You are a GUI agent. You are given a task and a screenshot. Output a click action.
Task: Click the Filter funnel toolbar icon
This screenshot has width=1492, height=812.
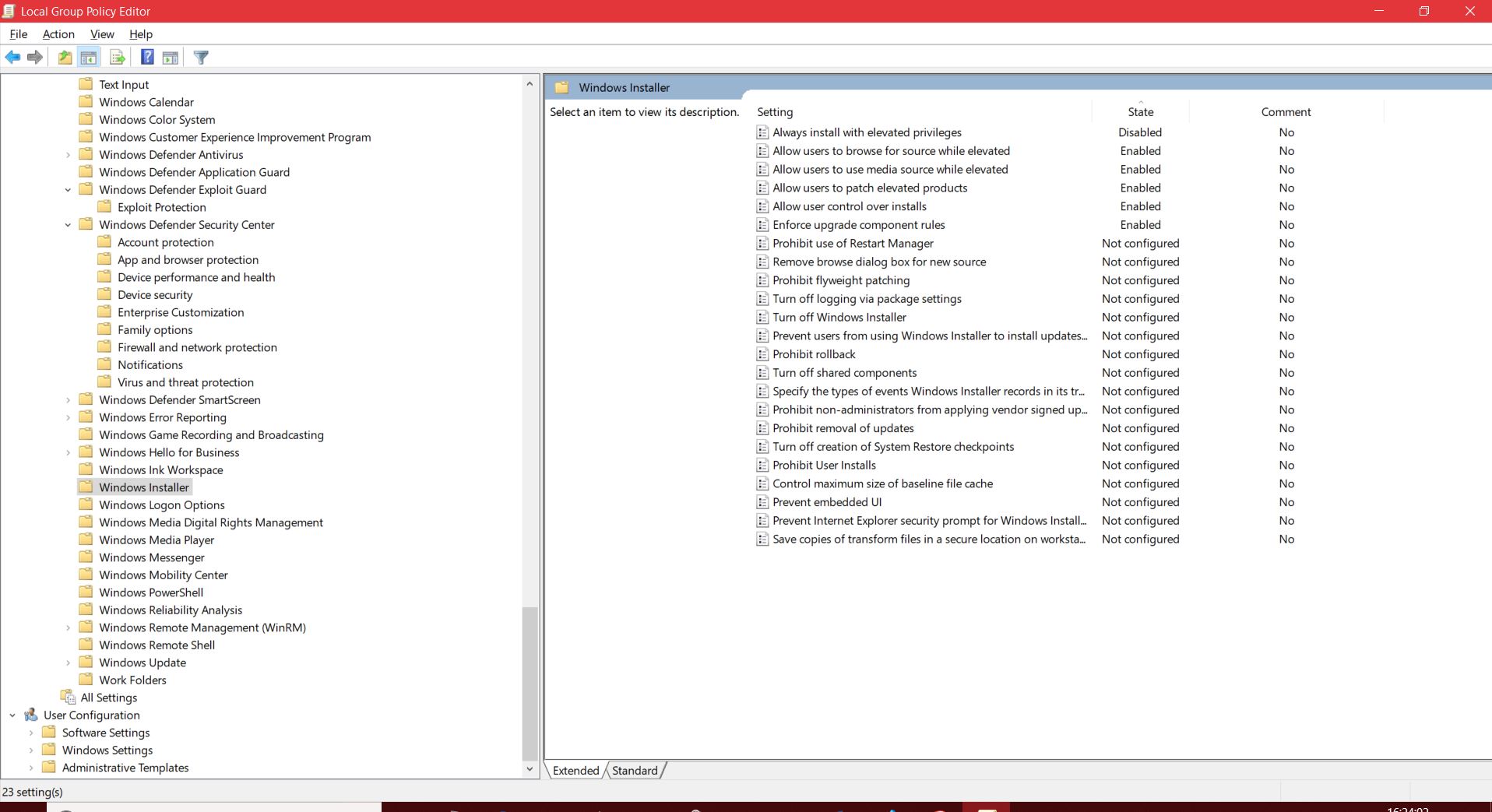201,57
